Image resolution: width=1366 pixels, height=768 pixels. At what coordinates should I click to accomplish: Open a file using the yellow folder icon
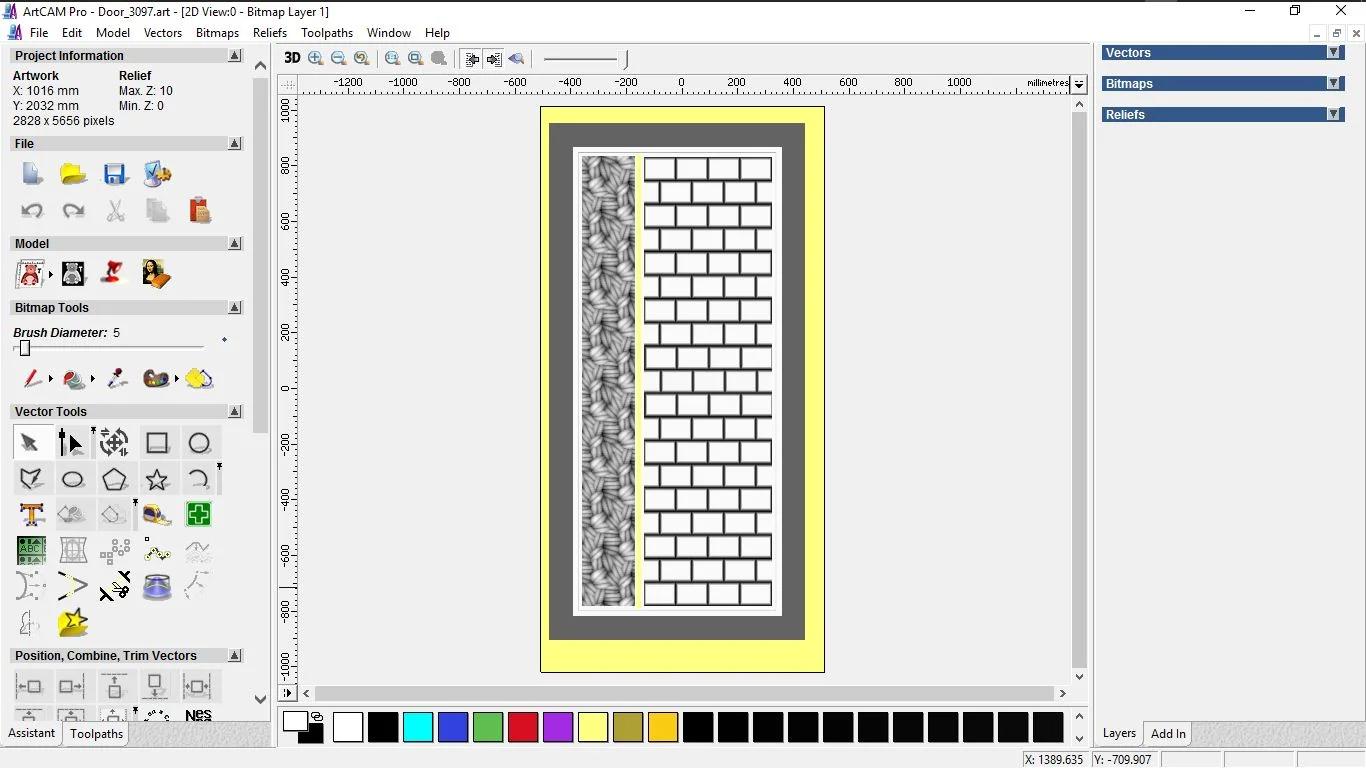click(x=73, y=174)
